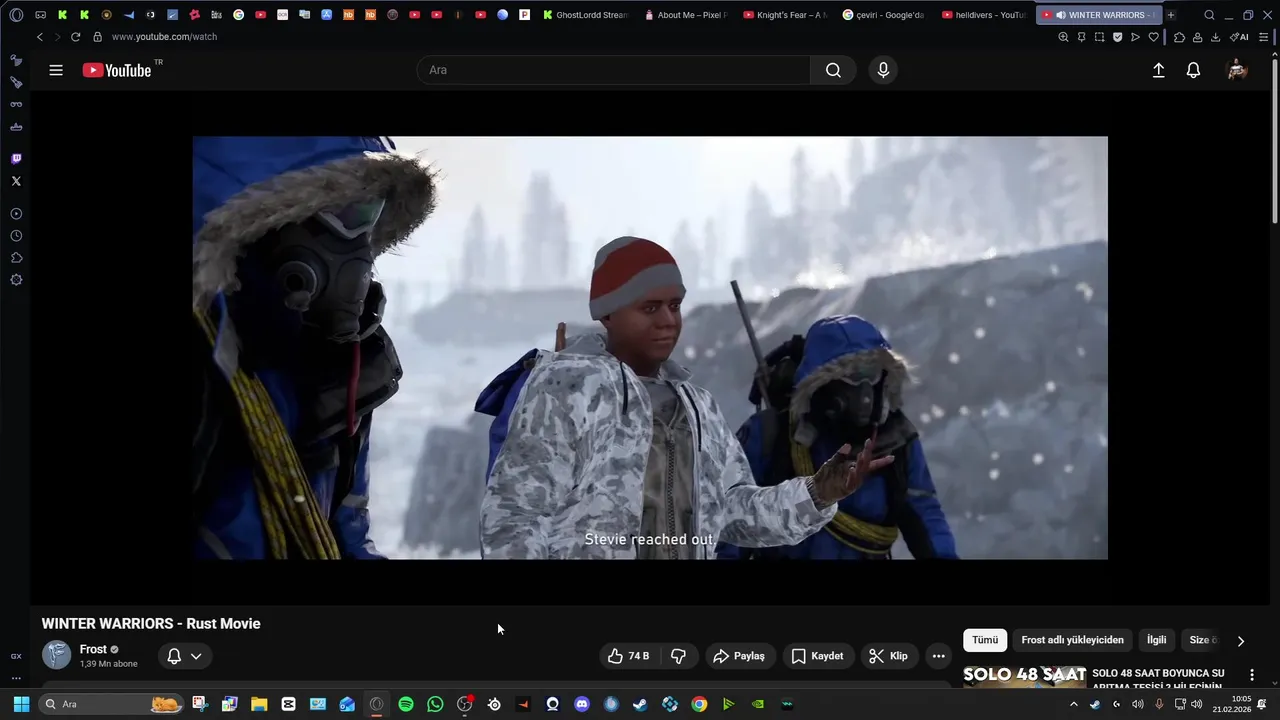This screenshot has width=1280, height=720.
Task: Select the İlgili filter chip
Action: point(1156,640)
